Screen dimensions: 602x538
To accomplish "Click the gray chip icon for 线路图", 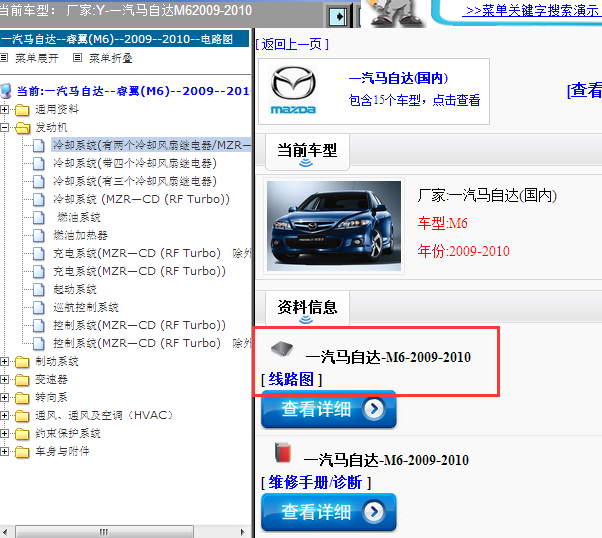I will tap(282, 349).
